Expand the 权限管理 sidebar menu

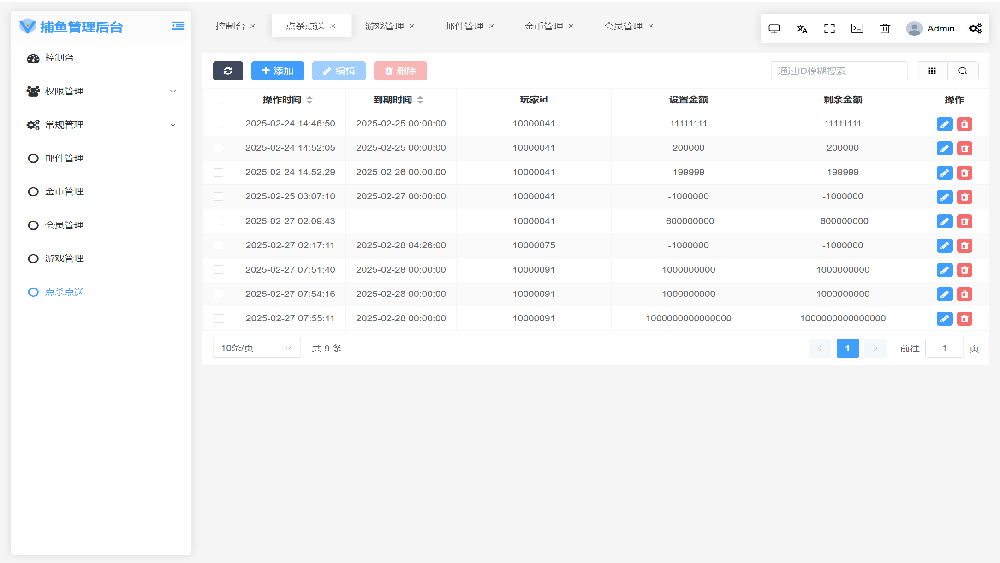[100, 91]
